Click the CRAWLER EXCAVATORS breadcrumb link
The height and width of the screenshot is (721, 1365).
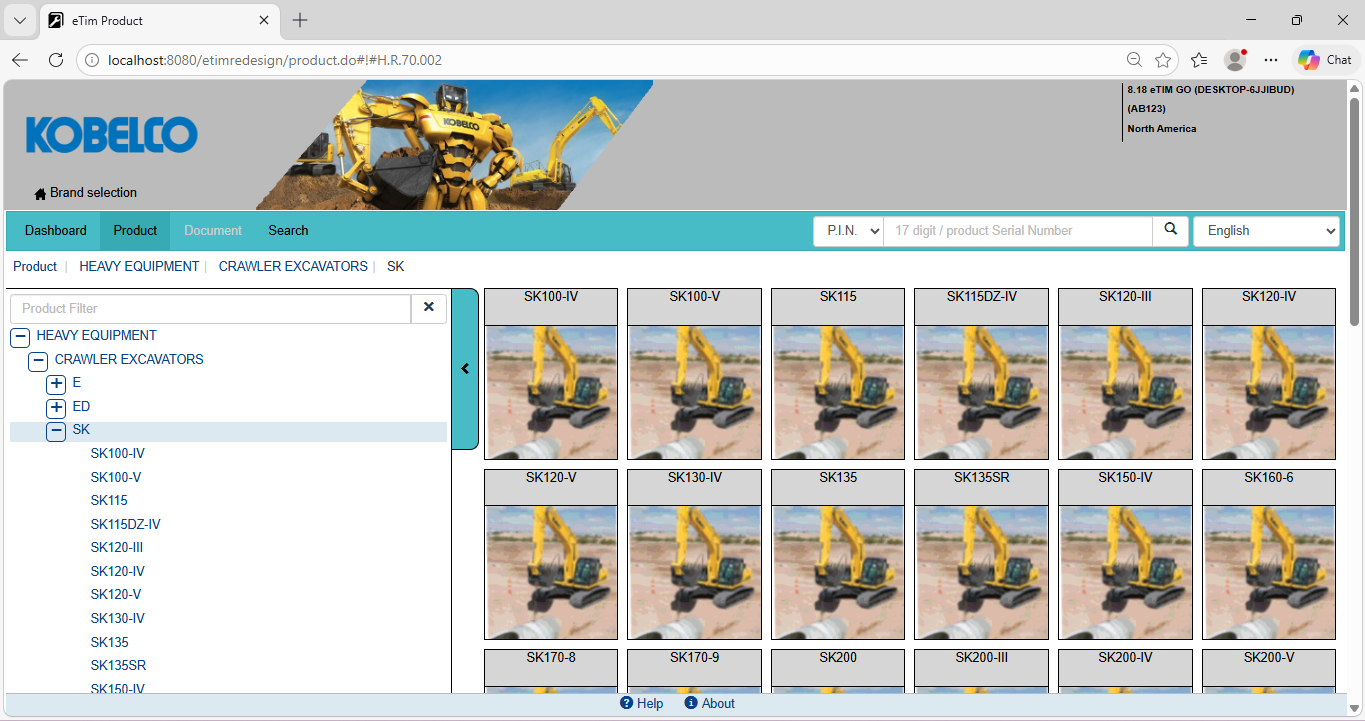pyautogui.click(x=293, y=267)
